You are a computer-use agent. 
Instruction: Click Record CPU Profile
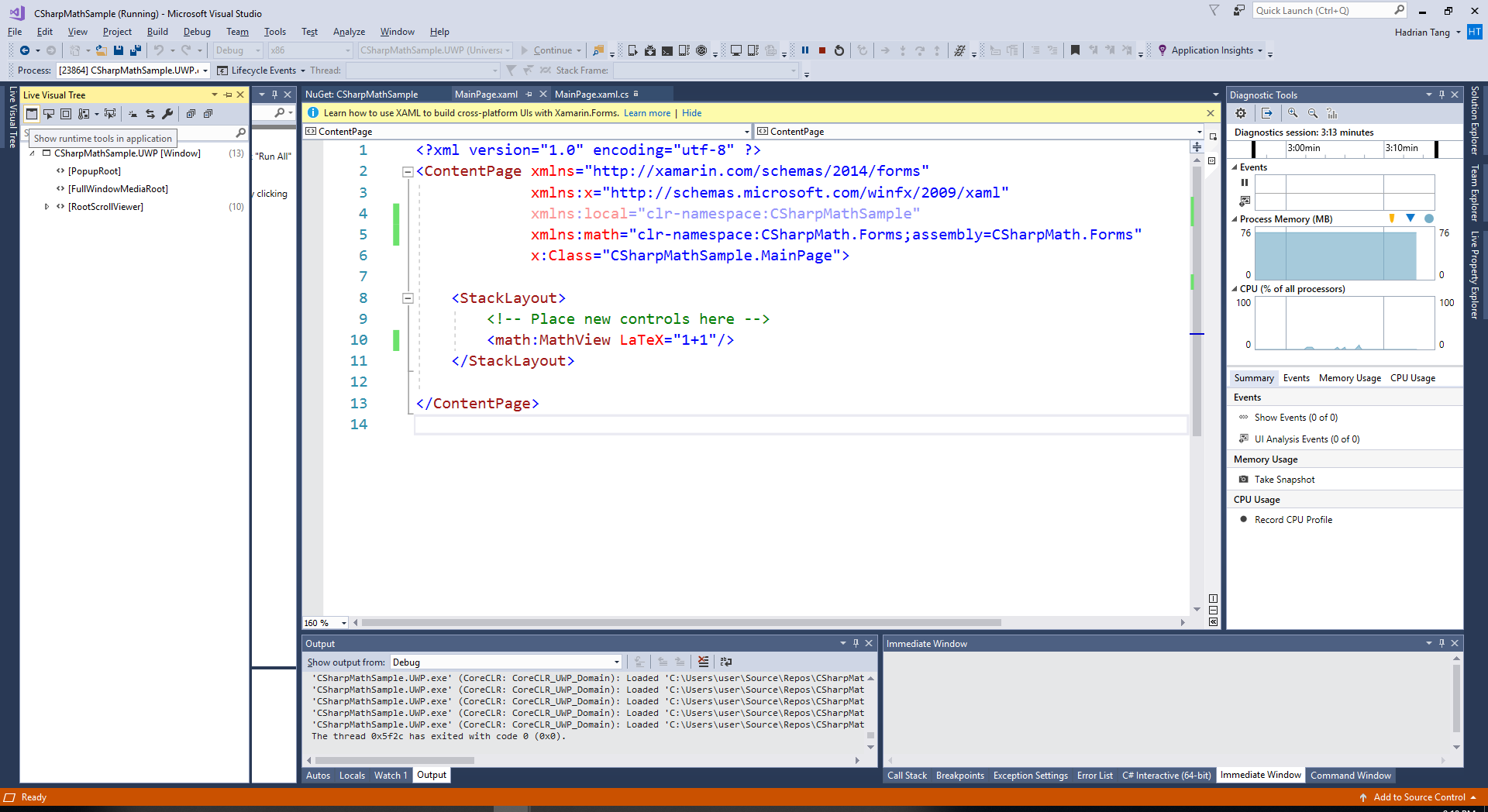[x=1293, y=520]
